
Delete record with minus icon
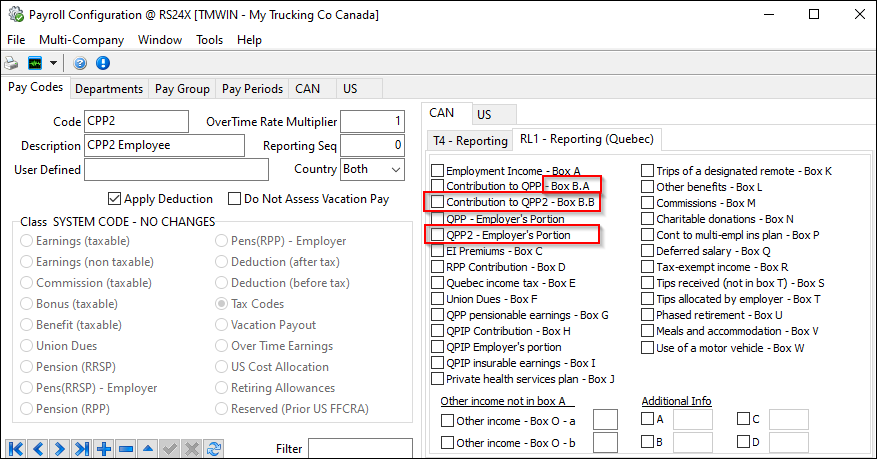tap(126, 449)
